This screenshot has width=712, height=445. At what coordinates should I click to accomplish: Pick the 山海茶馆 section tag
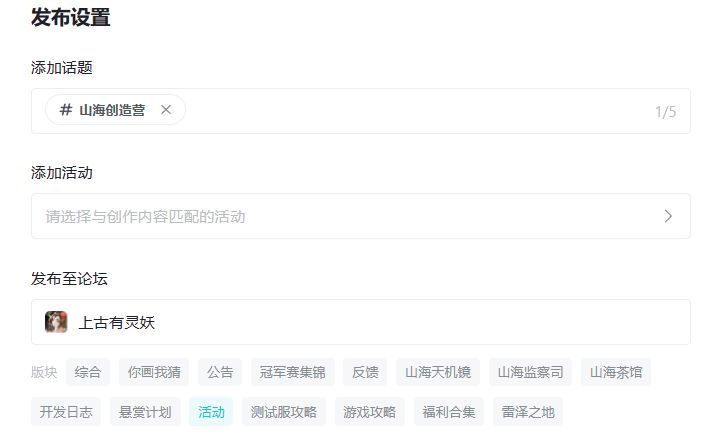(616, 372)
